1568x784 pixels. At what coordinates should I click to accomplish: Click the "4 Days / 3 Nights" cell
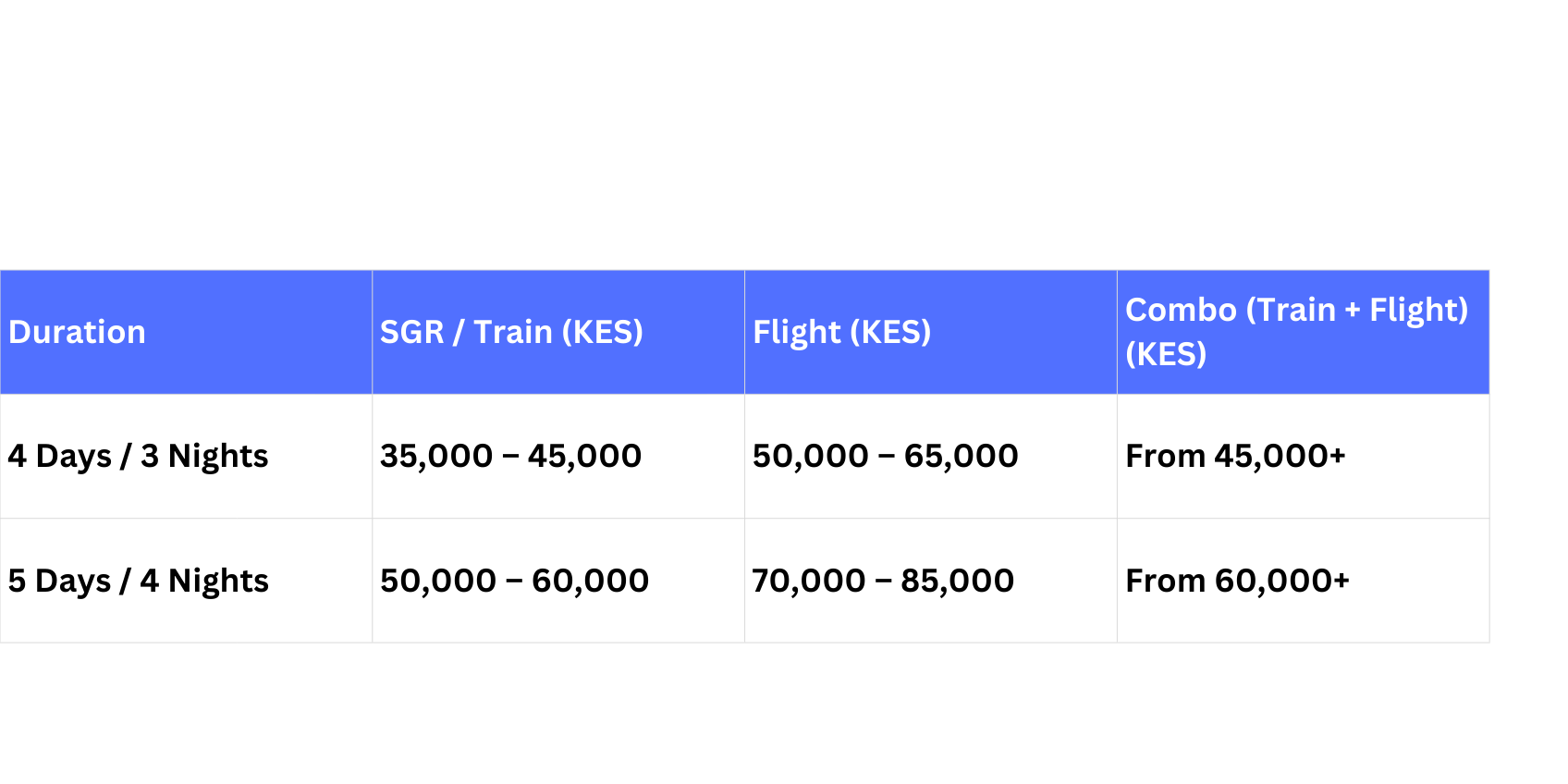pyautogui.click(x=138, y=456)
